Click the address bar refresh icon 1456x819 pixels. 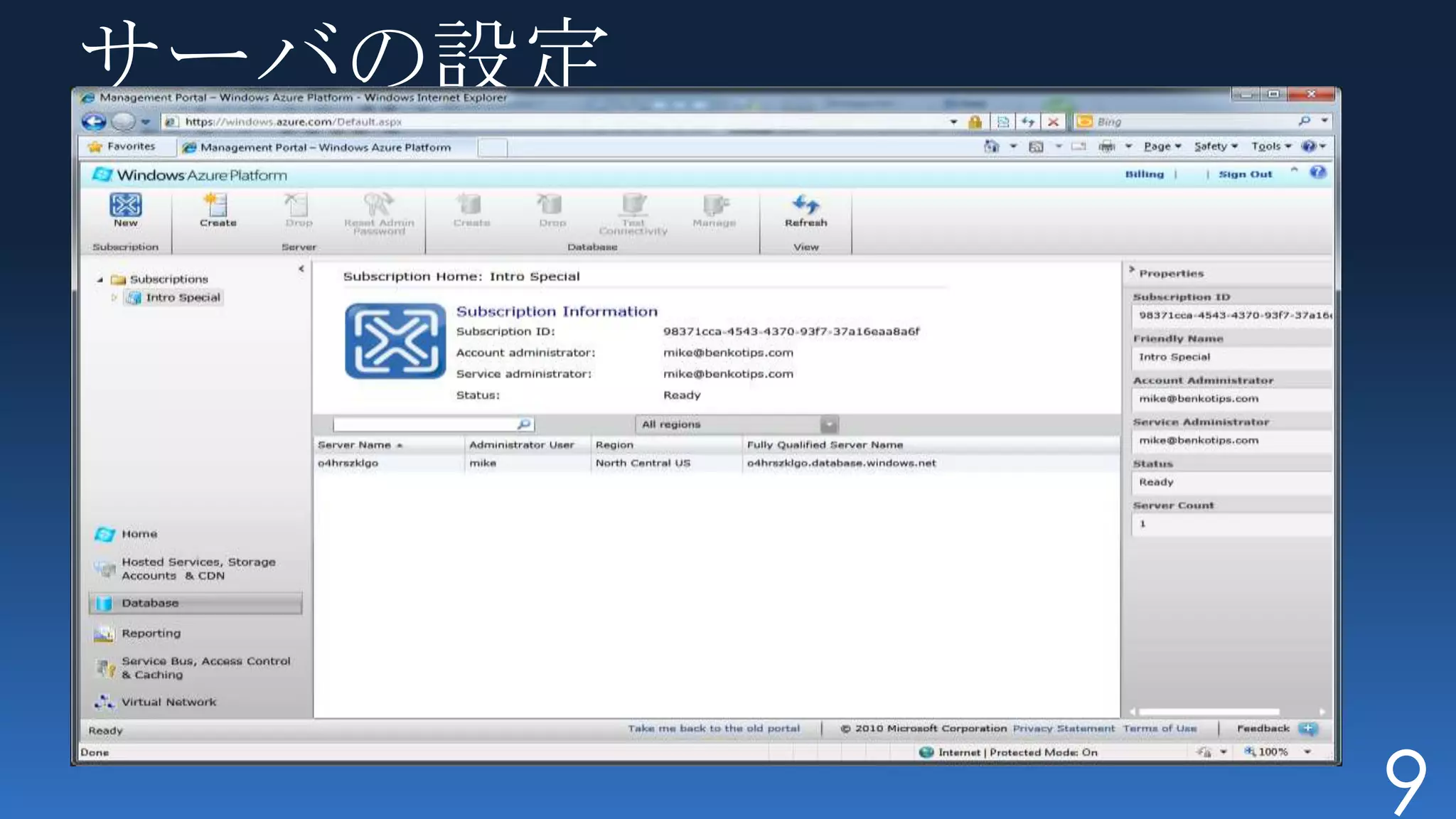pyautogui.click(x=1028, y=122)
